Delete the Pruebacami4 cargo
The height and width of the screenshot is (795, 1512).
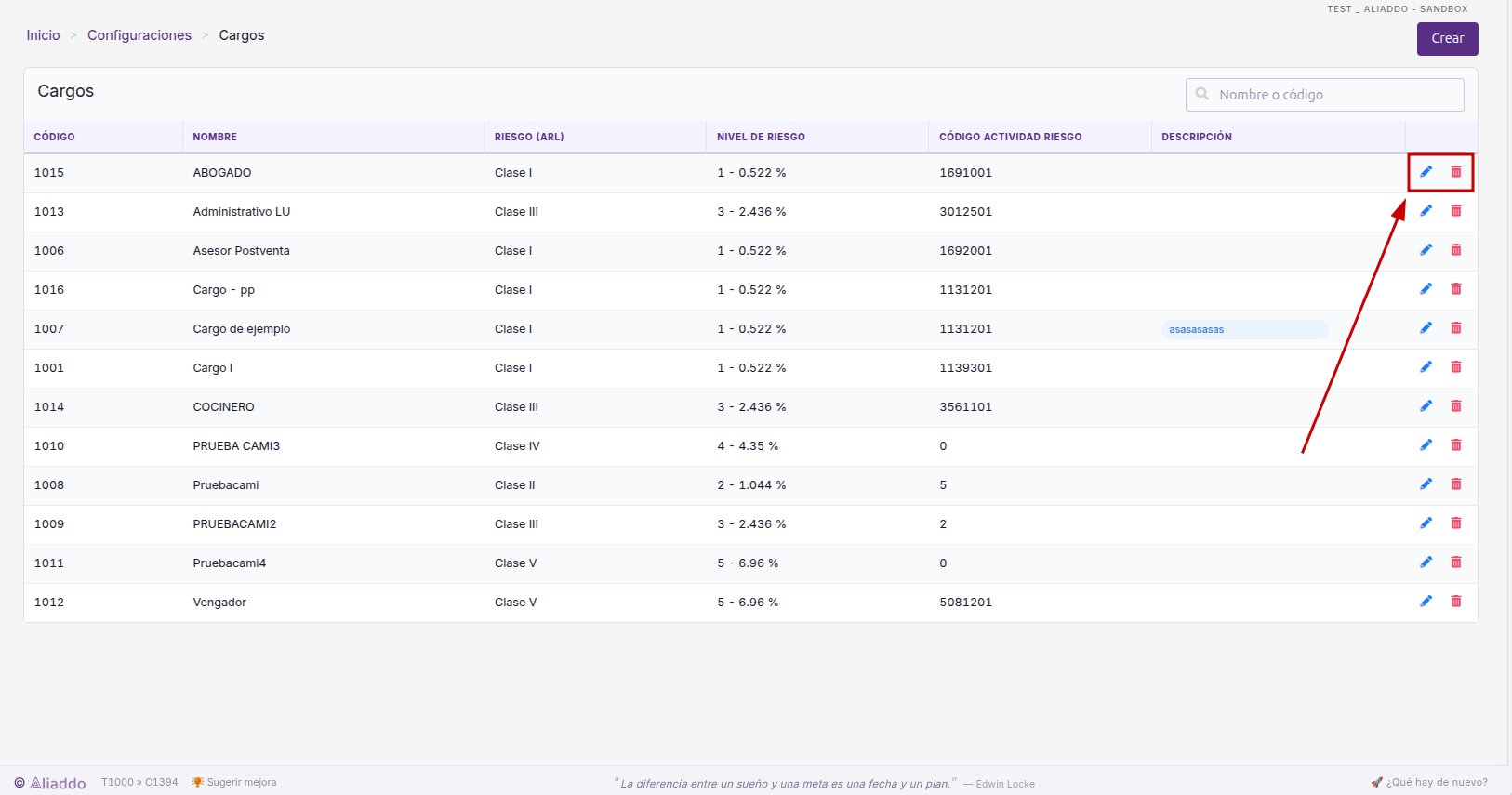pyautogui.click(x=1456, y=563)
